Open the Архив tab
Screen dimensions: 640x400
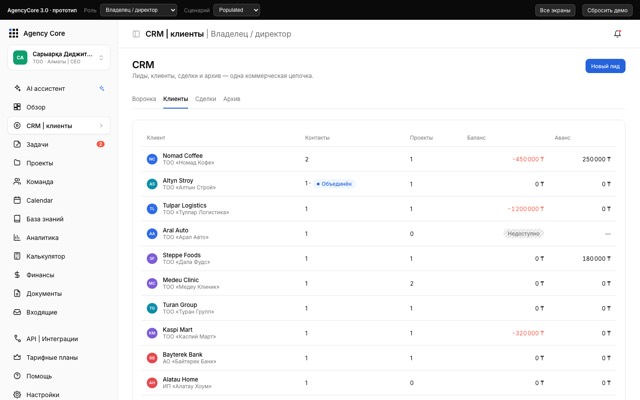(232, 99)
